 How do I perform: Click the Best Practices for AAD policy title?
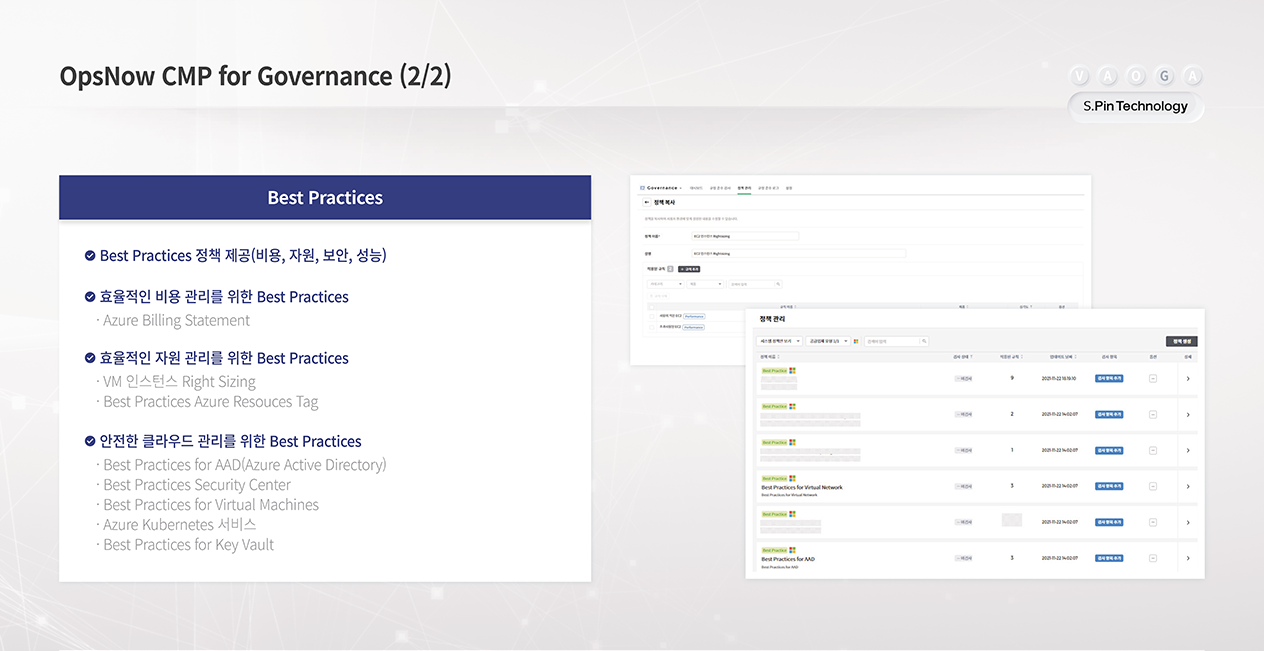point(788,559)
